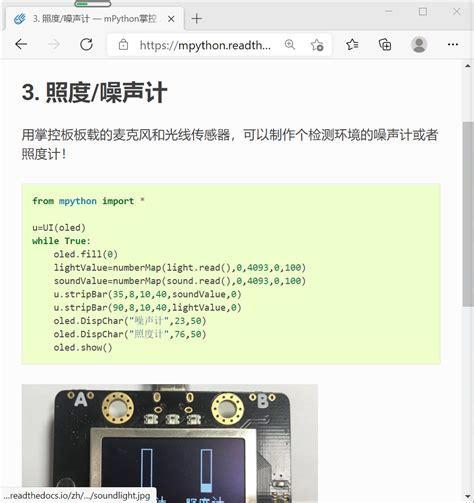Click the site lock security icon
Screen dimensions: 474x503
point(123,44)
